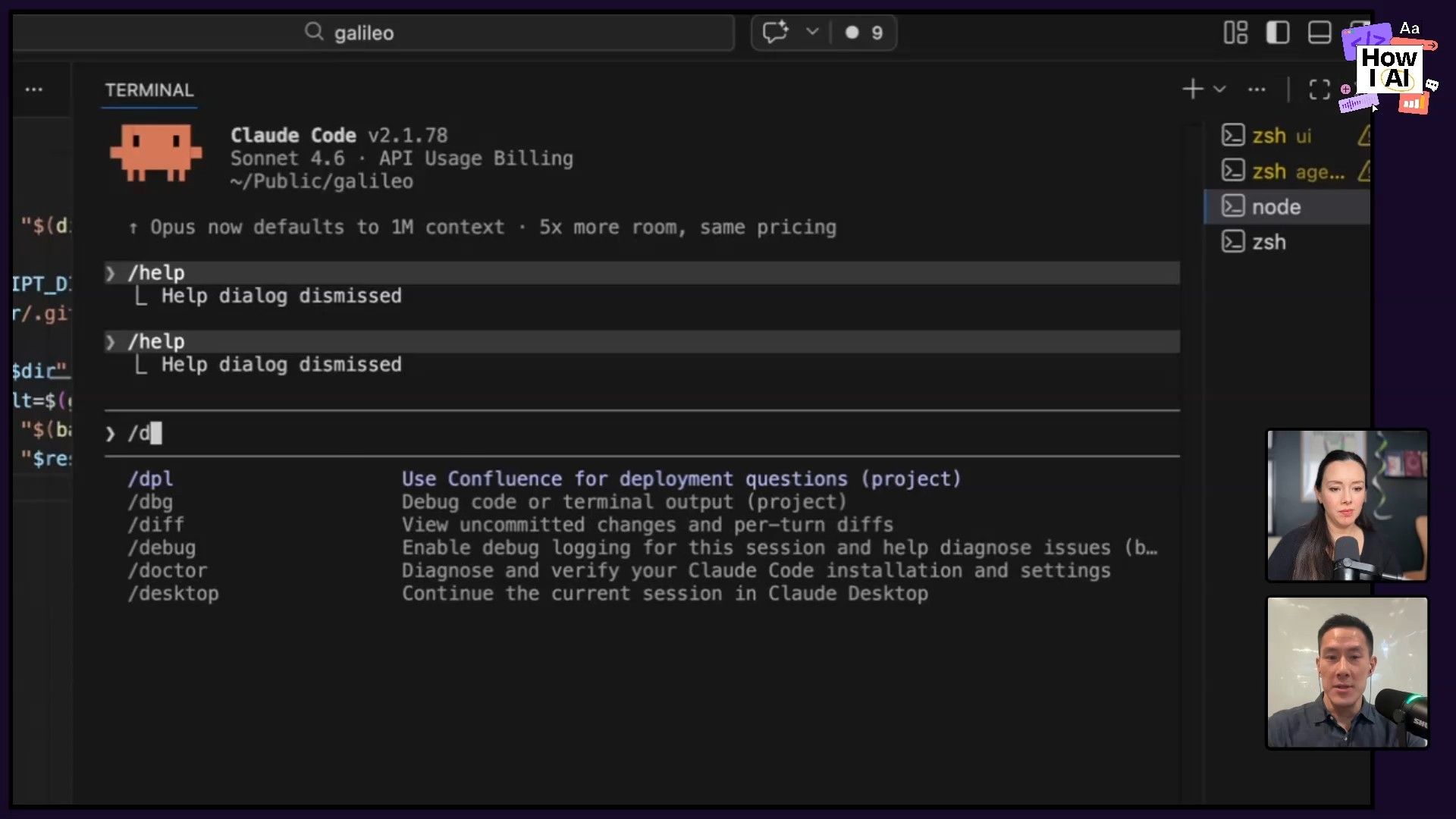The width and height of the screenshot is (1456, 819).
Task: Add a new terminal with plus icon
Action: coord(1193,89)
